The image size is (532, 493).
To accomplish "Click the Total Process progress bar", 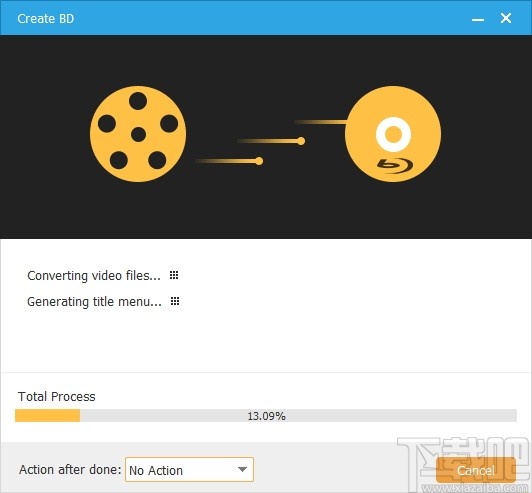I will click(x=266, y=416).
